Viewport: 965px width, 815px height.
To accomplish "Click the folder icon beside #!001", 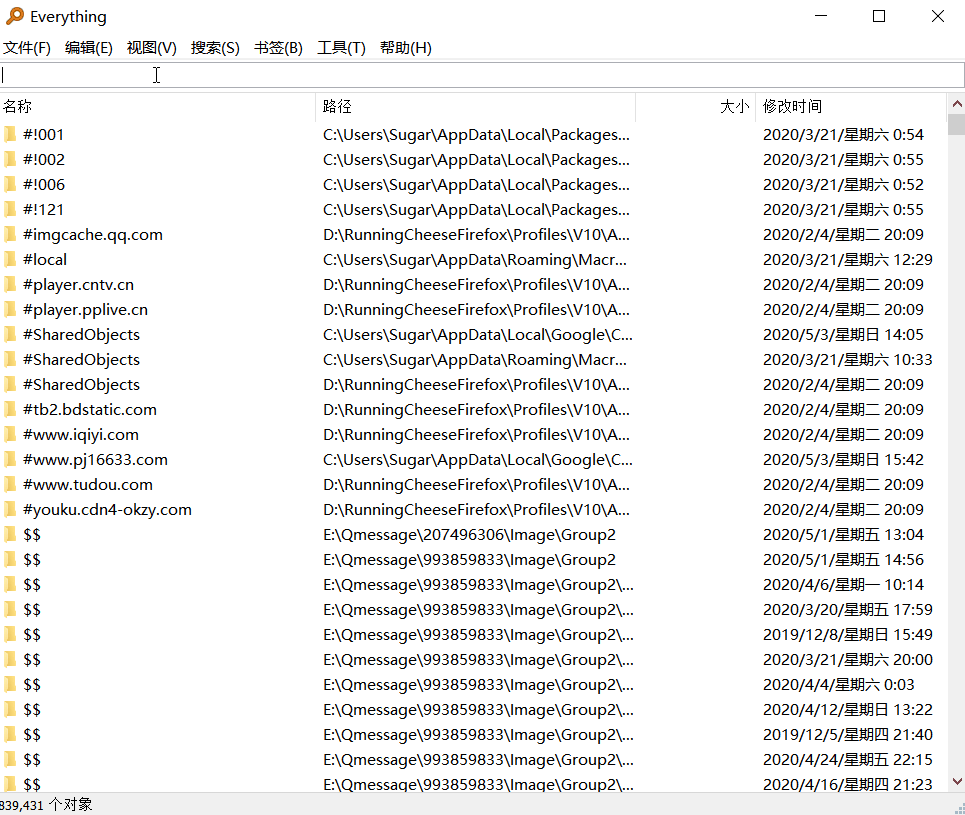I will [10, 134].
